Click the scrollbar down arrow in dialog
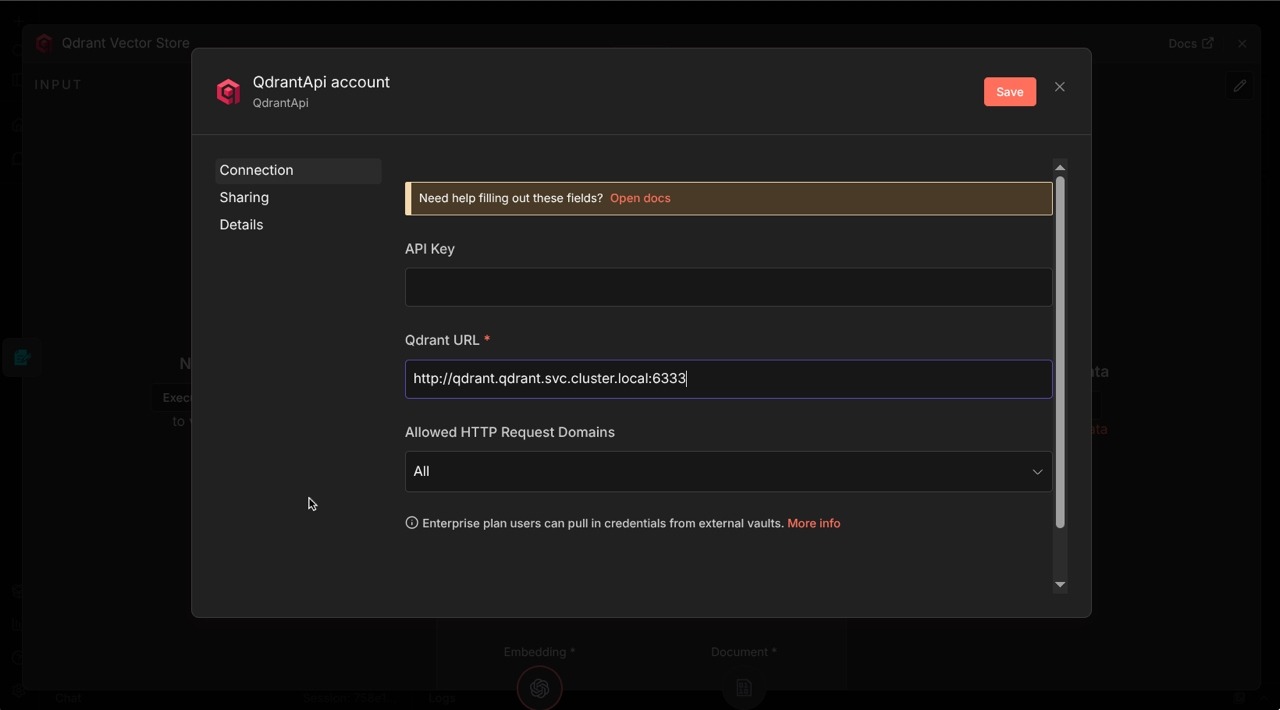The image size is (1280, 710). click(1060, 585)
